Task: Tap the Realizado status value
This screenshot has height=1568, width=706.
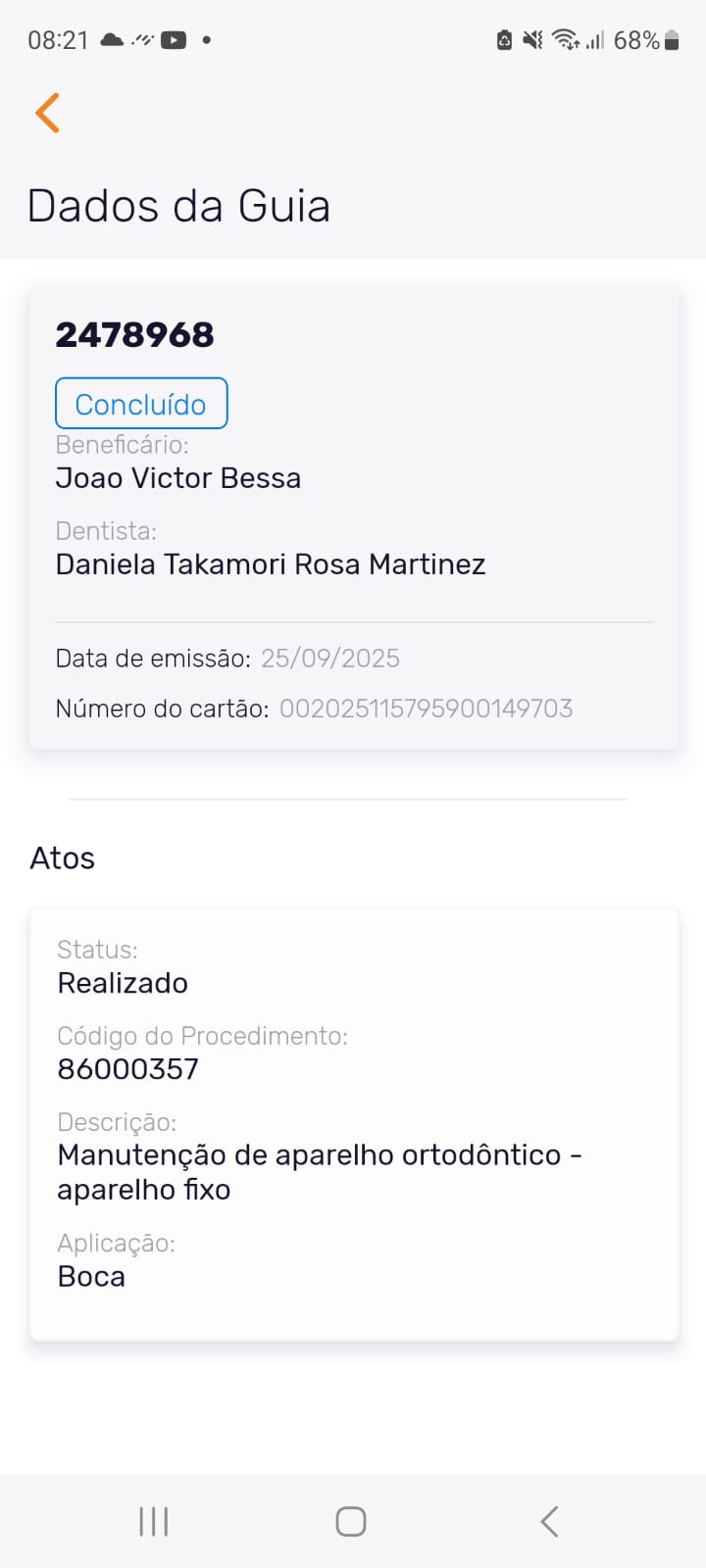Action: click(x=123, y=983)
